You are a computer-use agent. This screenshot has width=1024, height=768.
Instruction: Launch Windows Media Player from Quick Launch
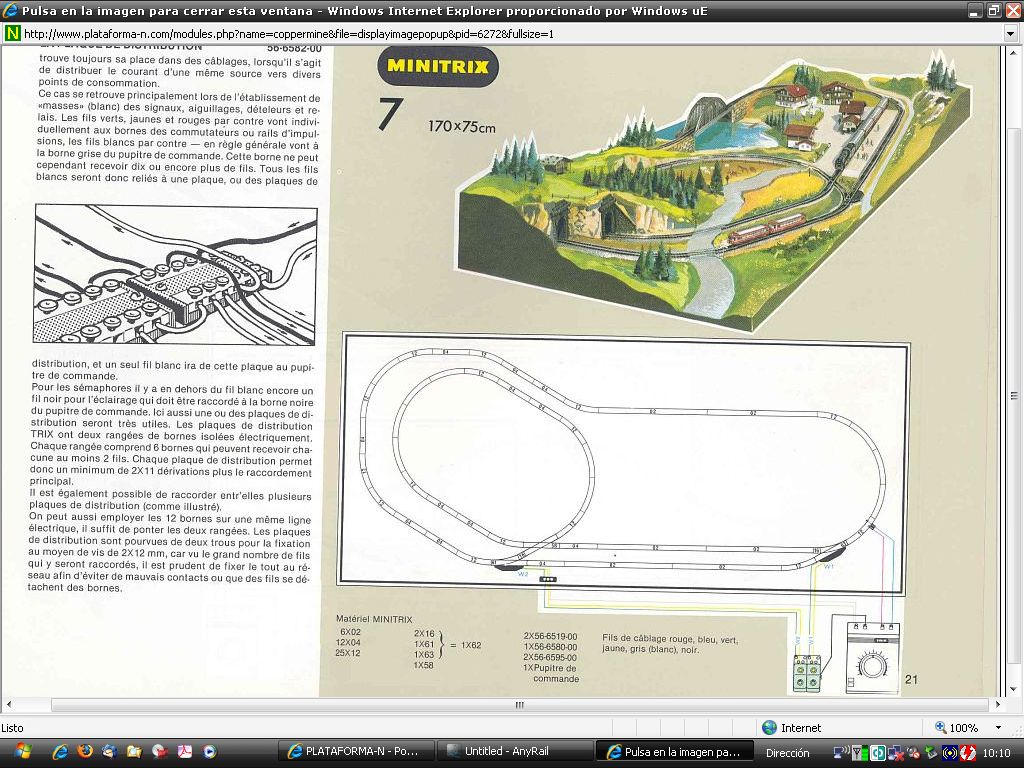209,751
